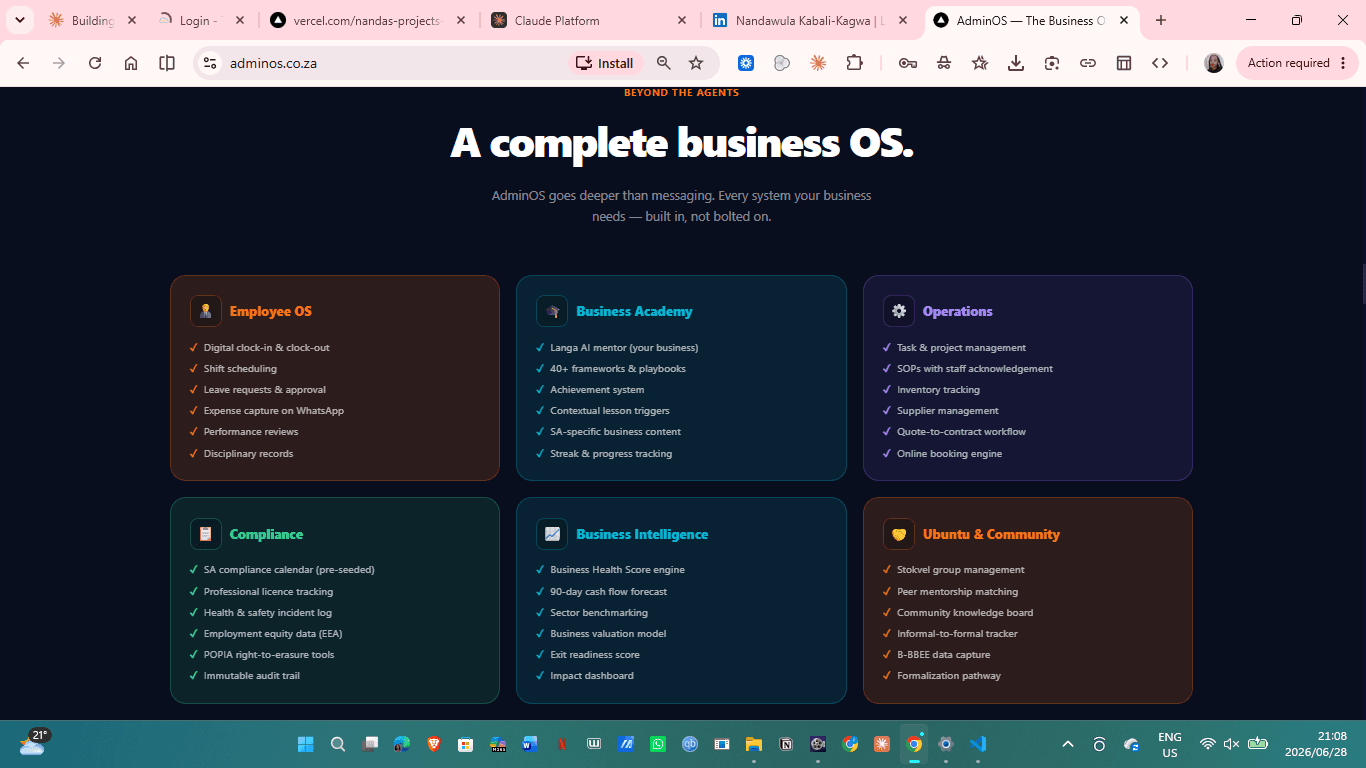Open Windows taskbar Search

click(338, 744)
